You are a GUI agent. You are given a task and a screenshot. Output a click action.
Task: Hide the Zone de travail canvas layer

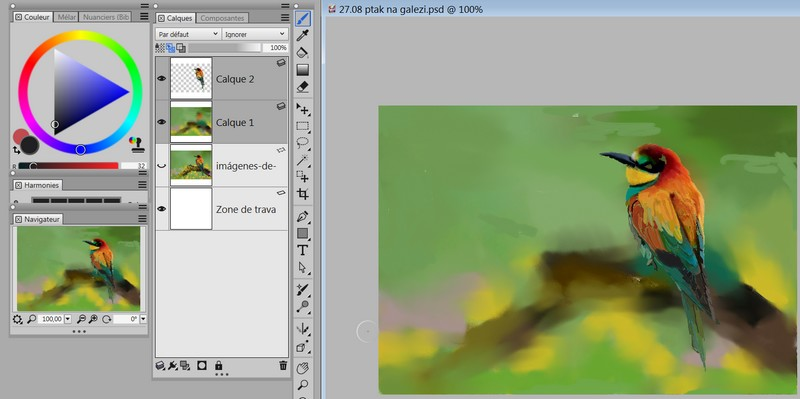pyautogui.click(x=162, y=209)
